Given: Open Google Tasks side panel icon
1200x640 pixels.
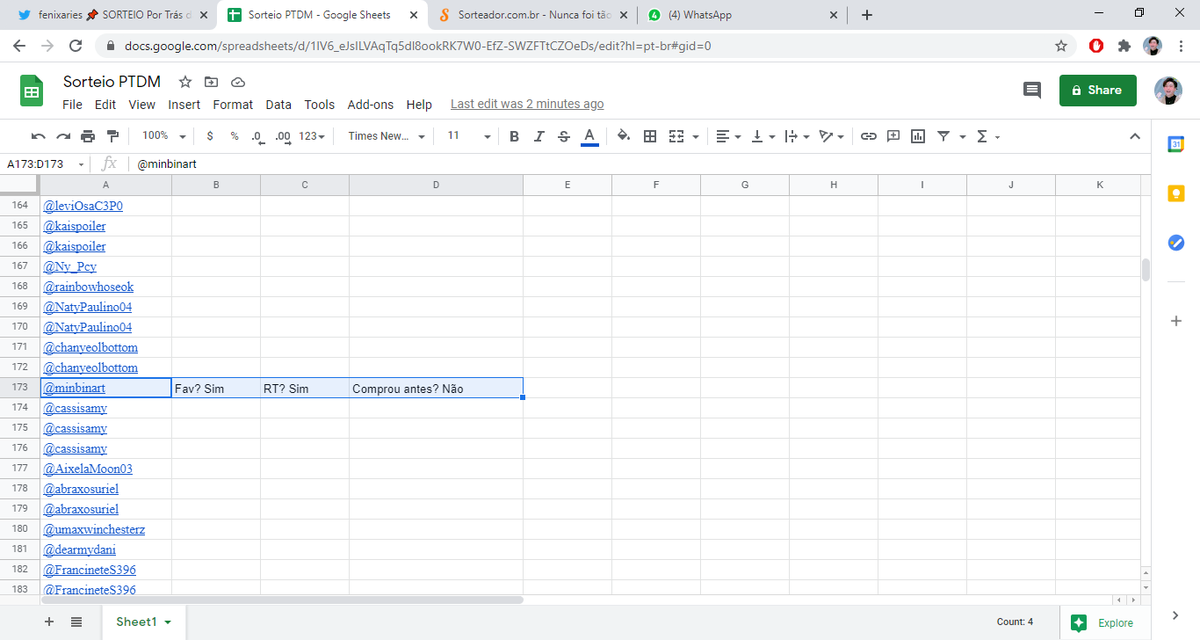Looking at the screenshot, I should point(1176,242).
